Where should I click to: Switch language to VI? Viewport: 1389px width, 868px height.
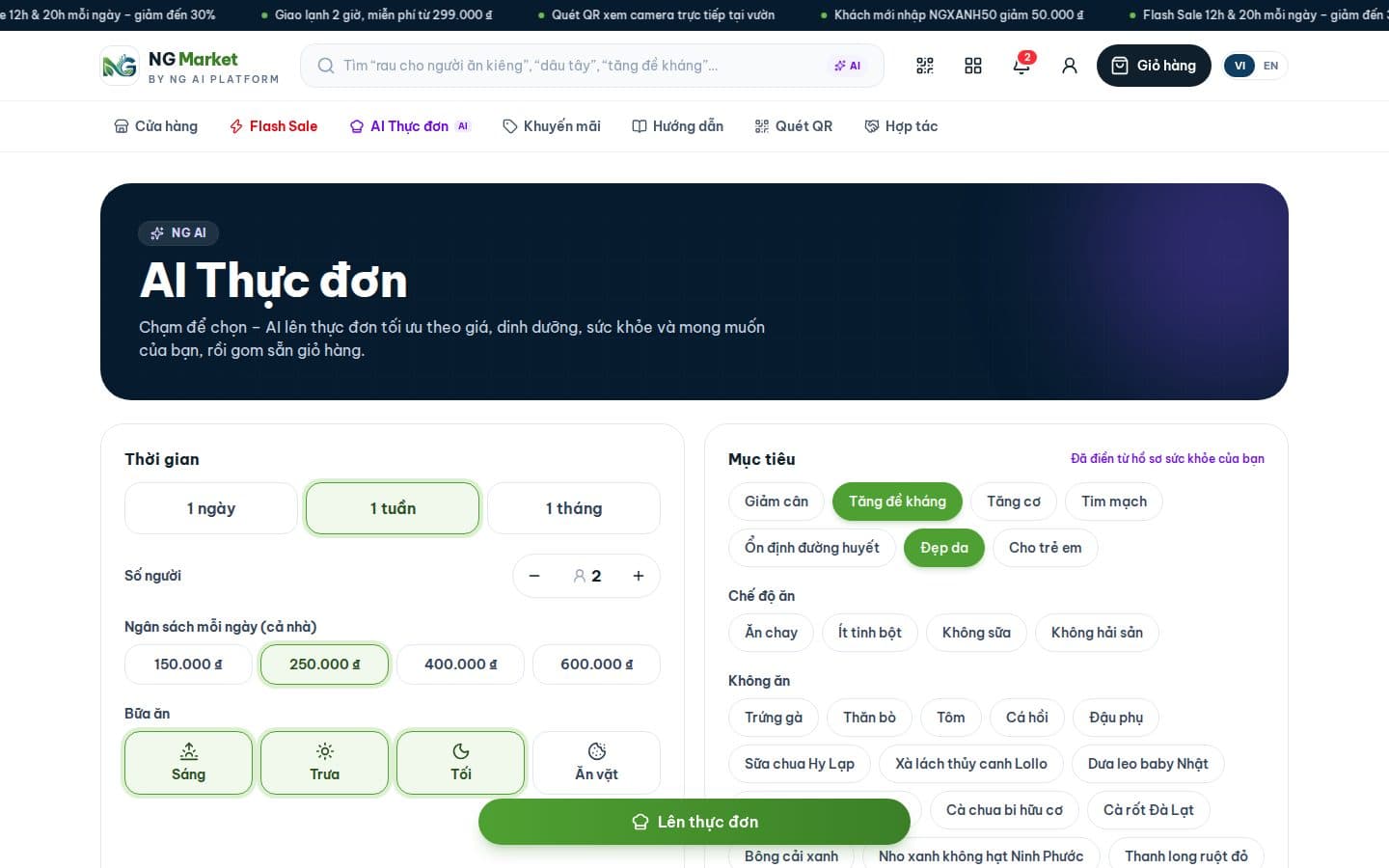point(1239,66)
